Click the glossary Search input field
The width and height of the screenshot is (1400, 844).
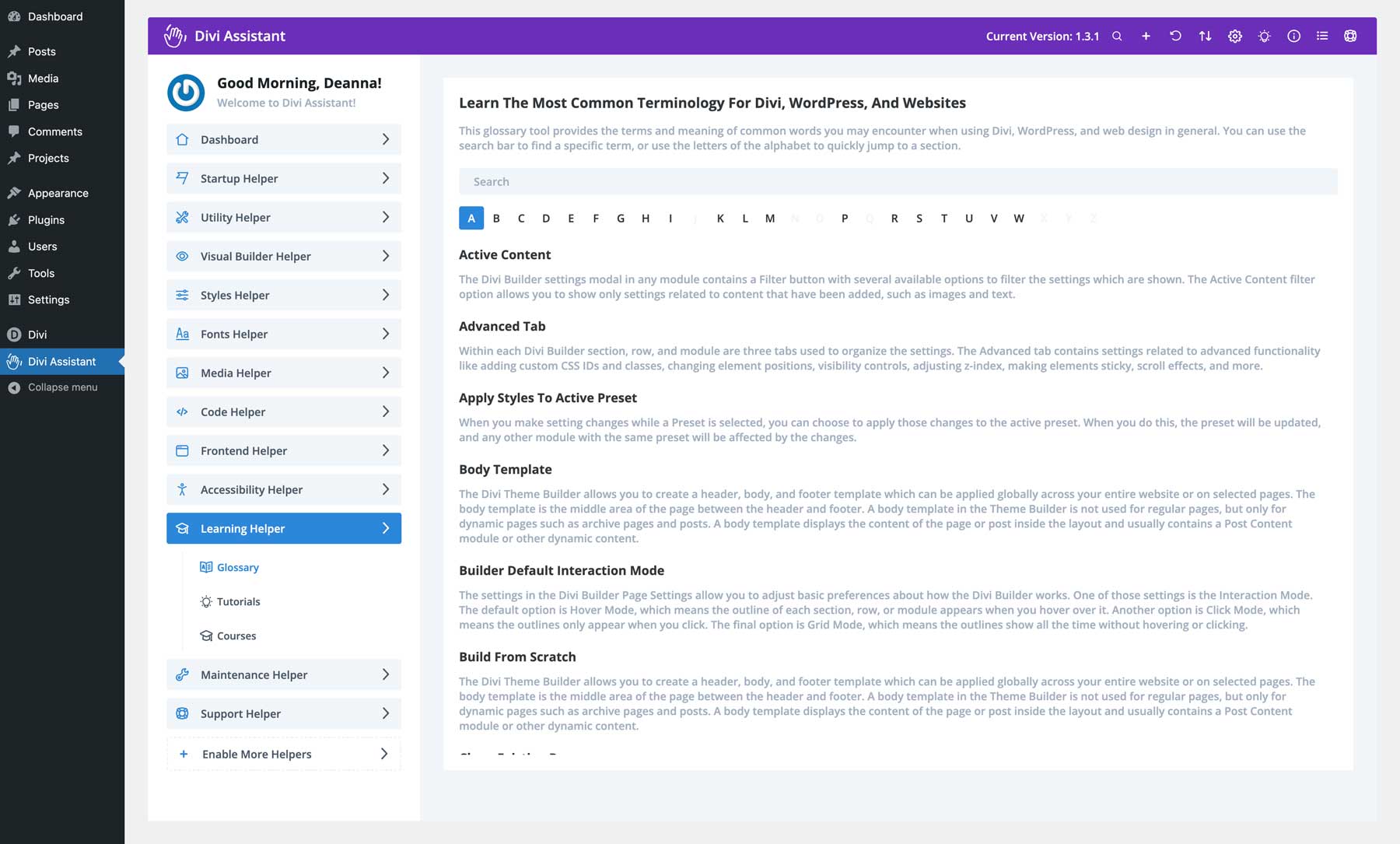898,181
